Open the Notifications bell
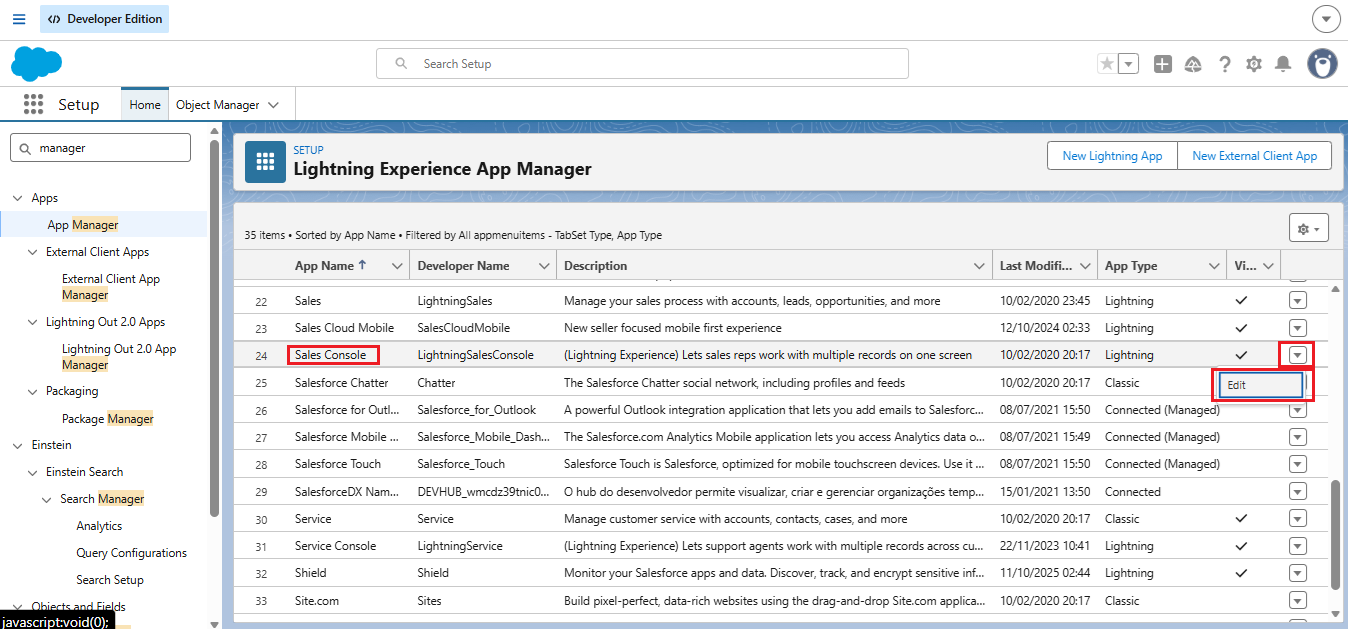The width and height of the screenshot is (1348, 629). 1283,64
